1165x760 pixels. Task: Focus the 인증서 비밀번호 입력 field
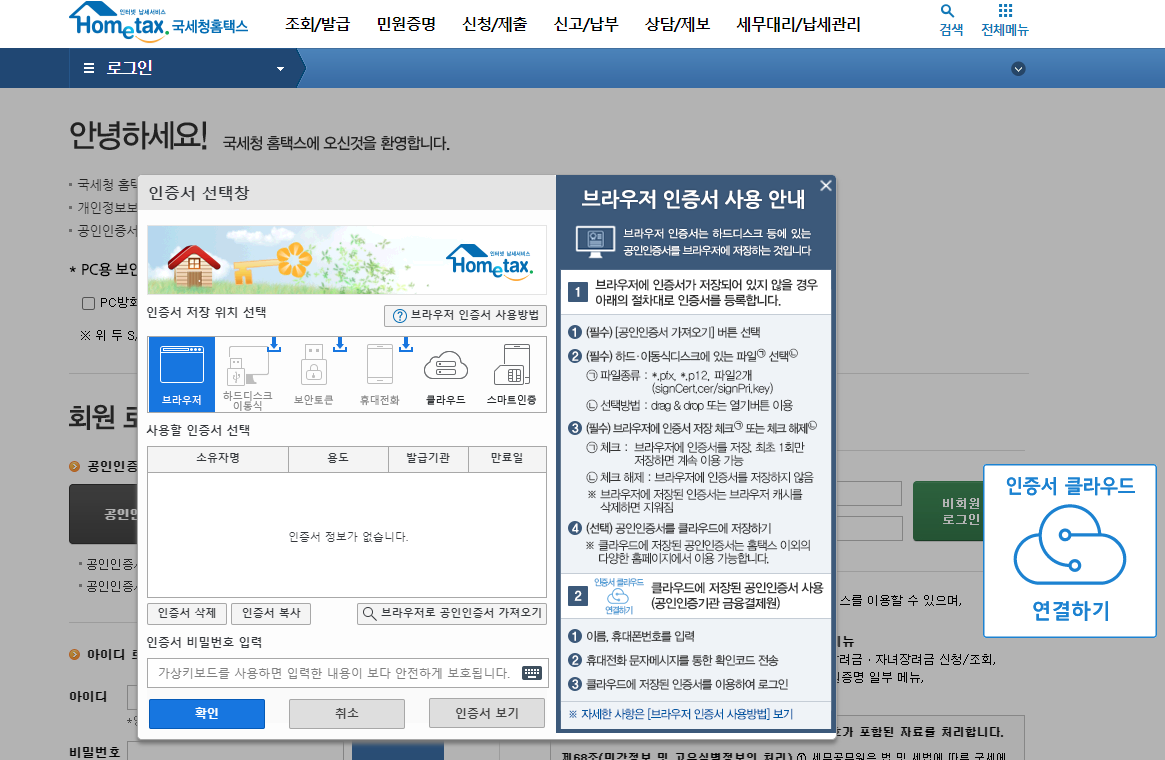(347, 673)
